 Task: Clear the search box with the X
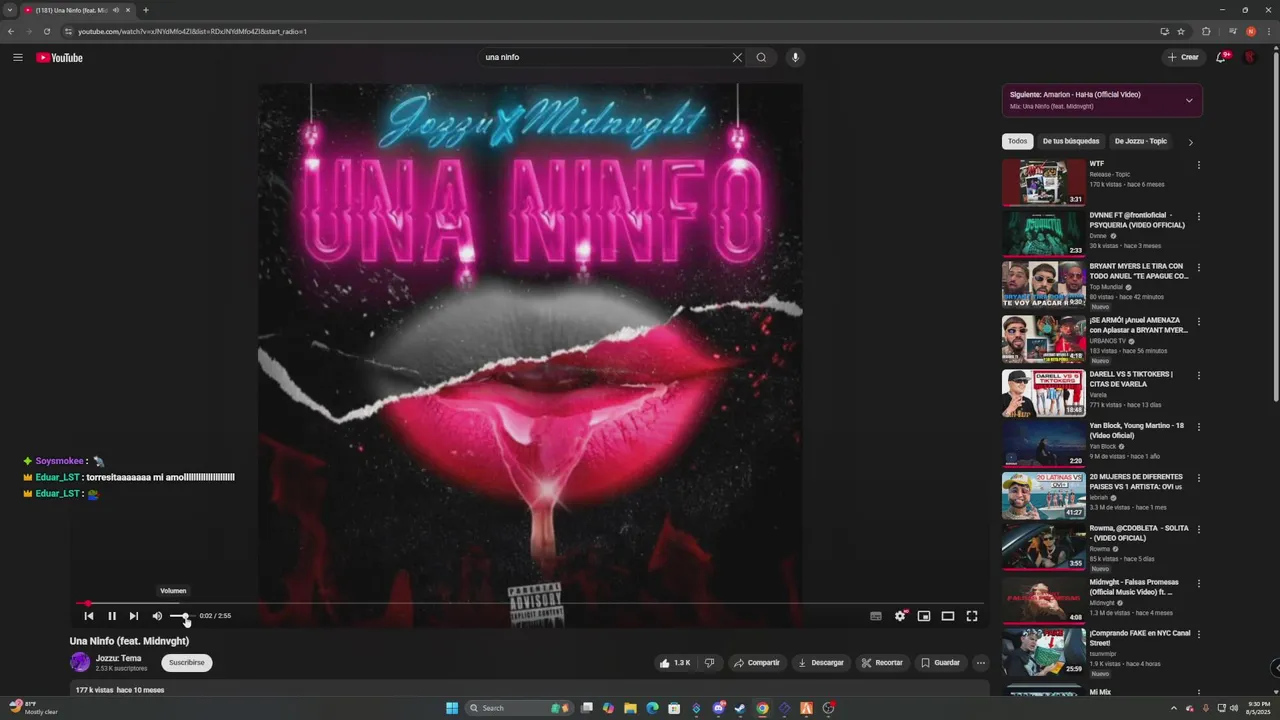click(737, 57)
